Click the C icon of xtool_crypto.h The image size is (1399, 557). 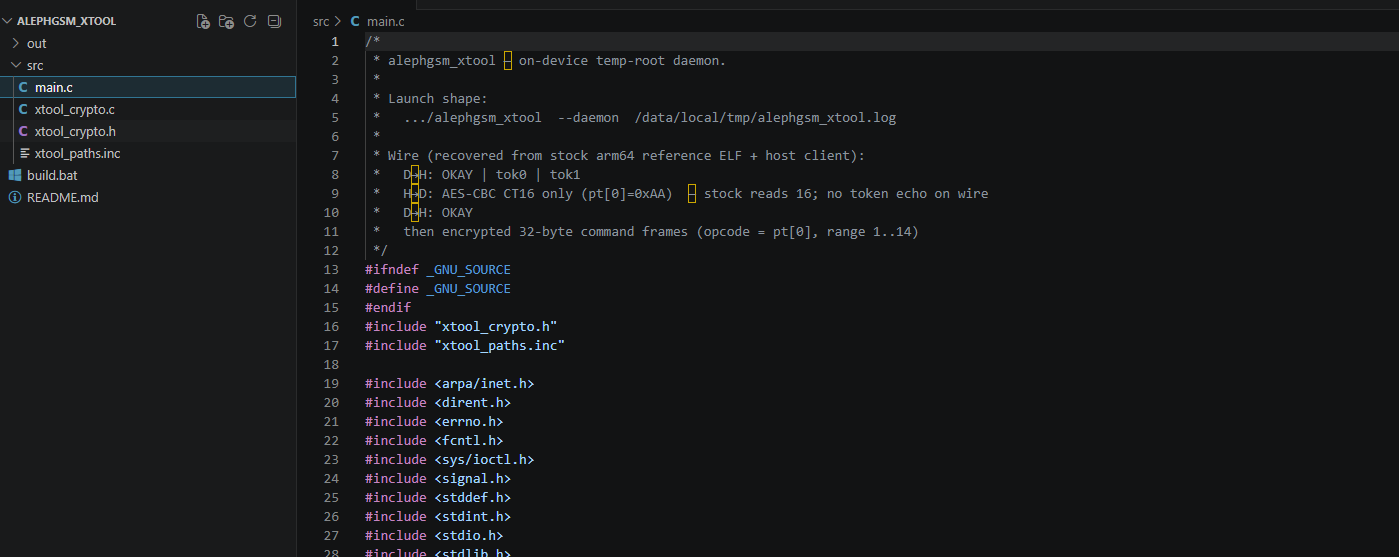click(x=24, y=131)
